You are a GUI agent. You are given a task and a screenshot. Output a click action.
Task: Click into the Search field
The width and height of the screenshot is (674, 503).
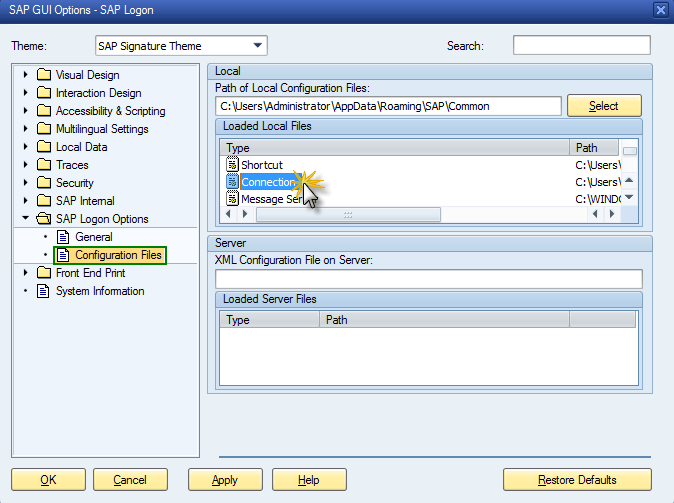pyautogui.click(x=582, y=45)
